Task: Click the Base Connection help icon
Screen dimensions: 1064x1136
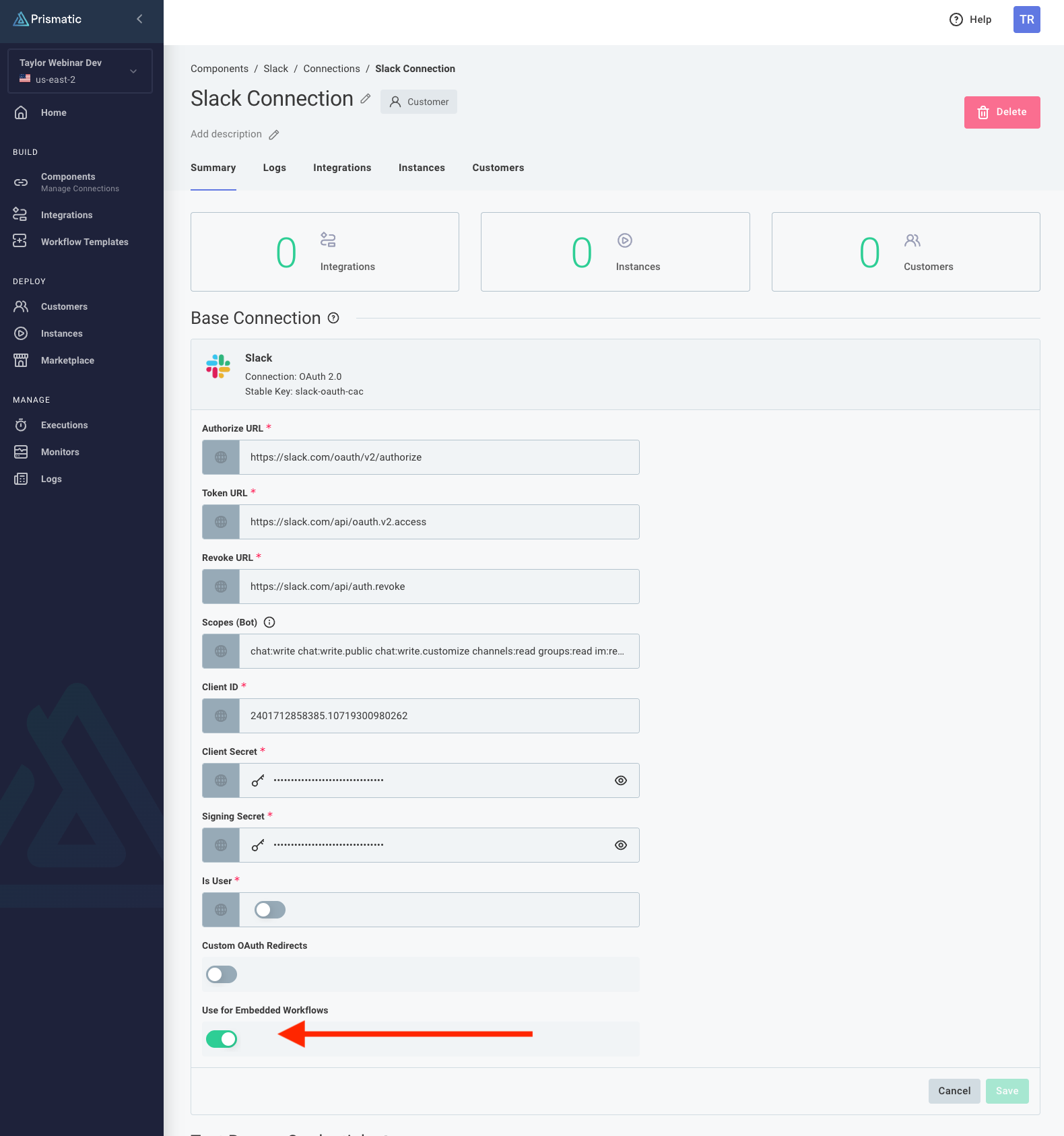Action: click(x=333, y=318)
